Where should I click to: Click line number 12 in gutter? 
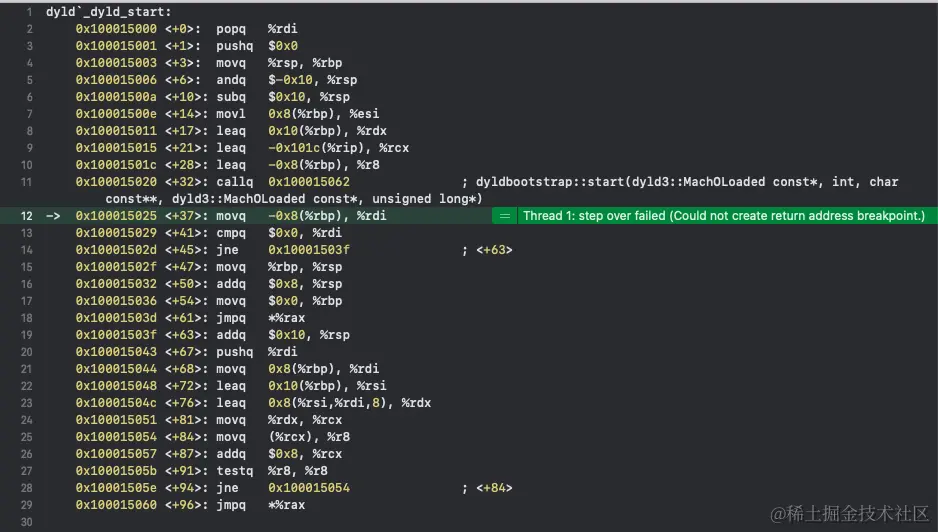(26, 216)
